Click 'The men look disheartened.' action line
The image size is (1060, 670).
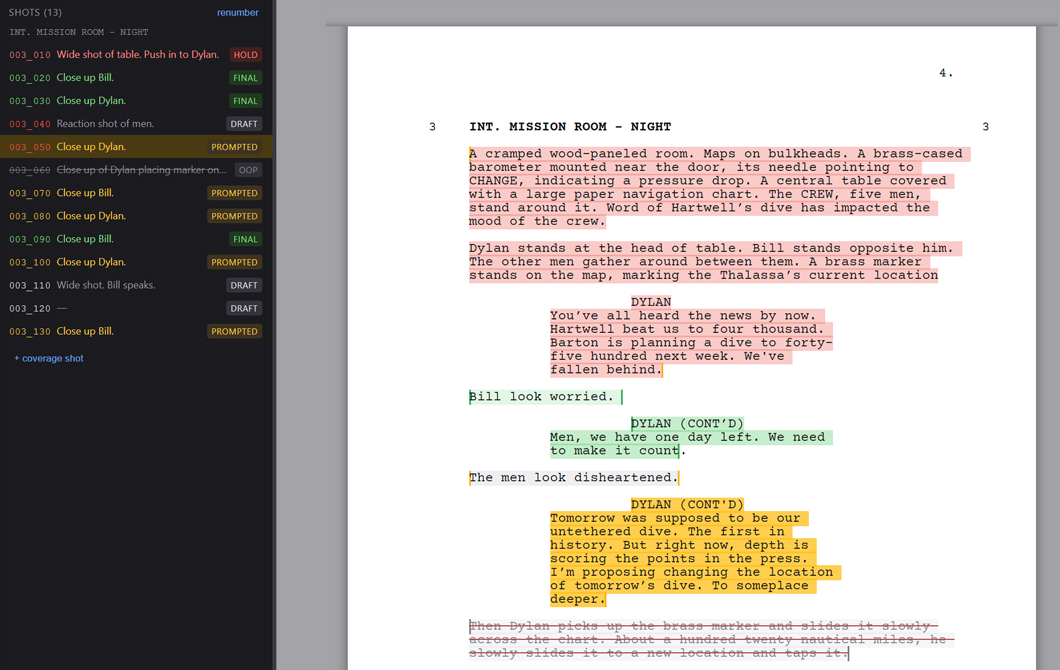pyautogui.click(x=573, y=478)
